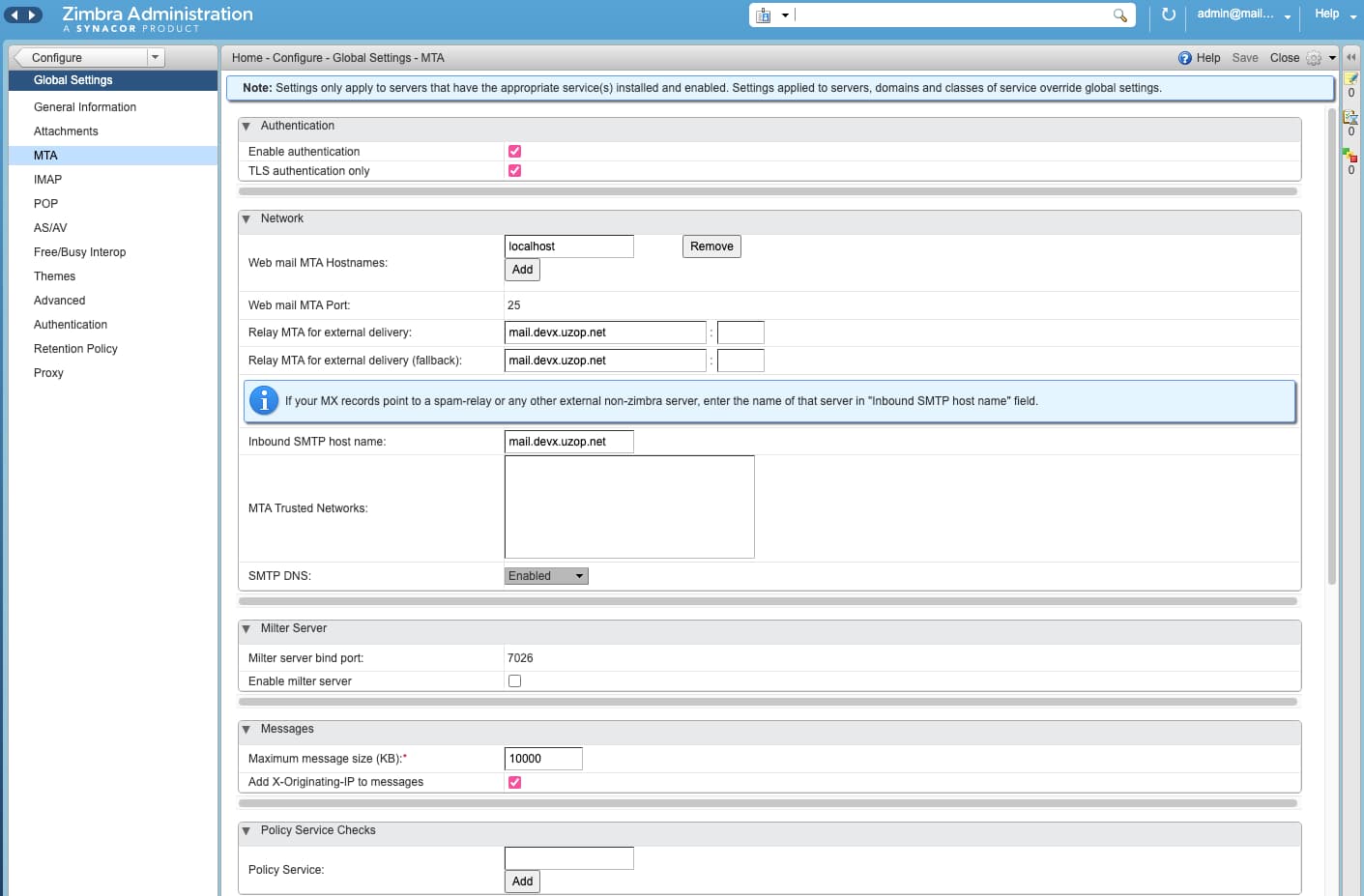Open AS/AV settings
The width and height of the screenshot is (1364, 896).
112,228
